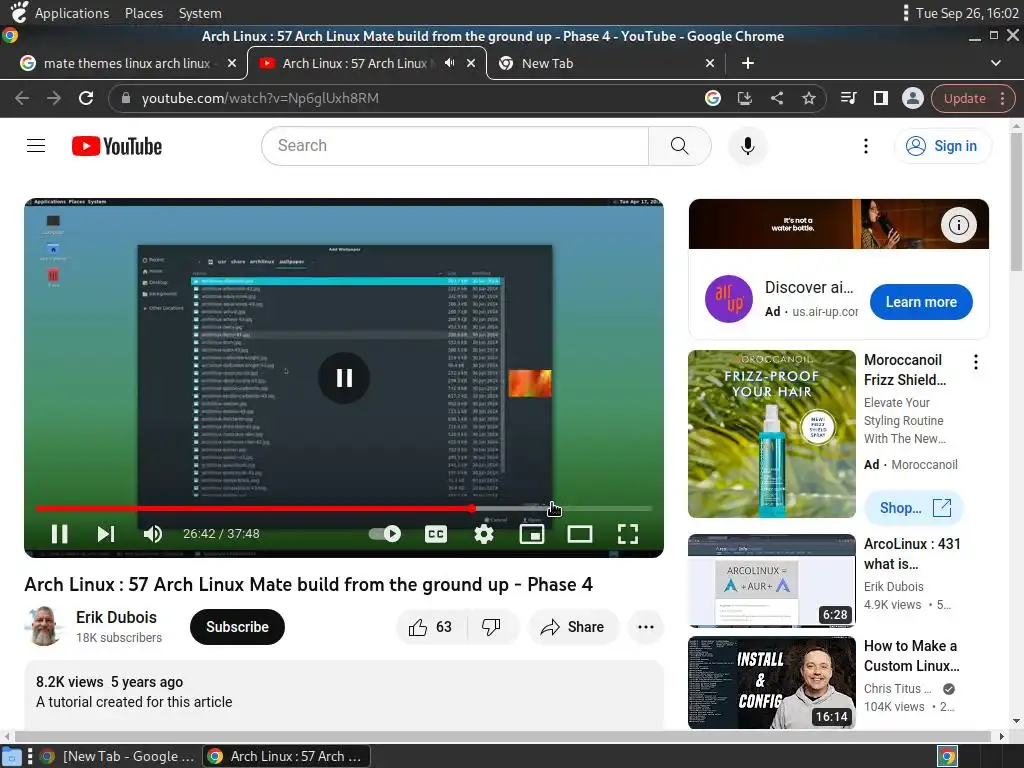
Task: Search with your voice microphone
Action: (748, 146)
